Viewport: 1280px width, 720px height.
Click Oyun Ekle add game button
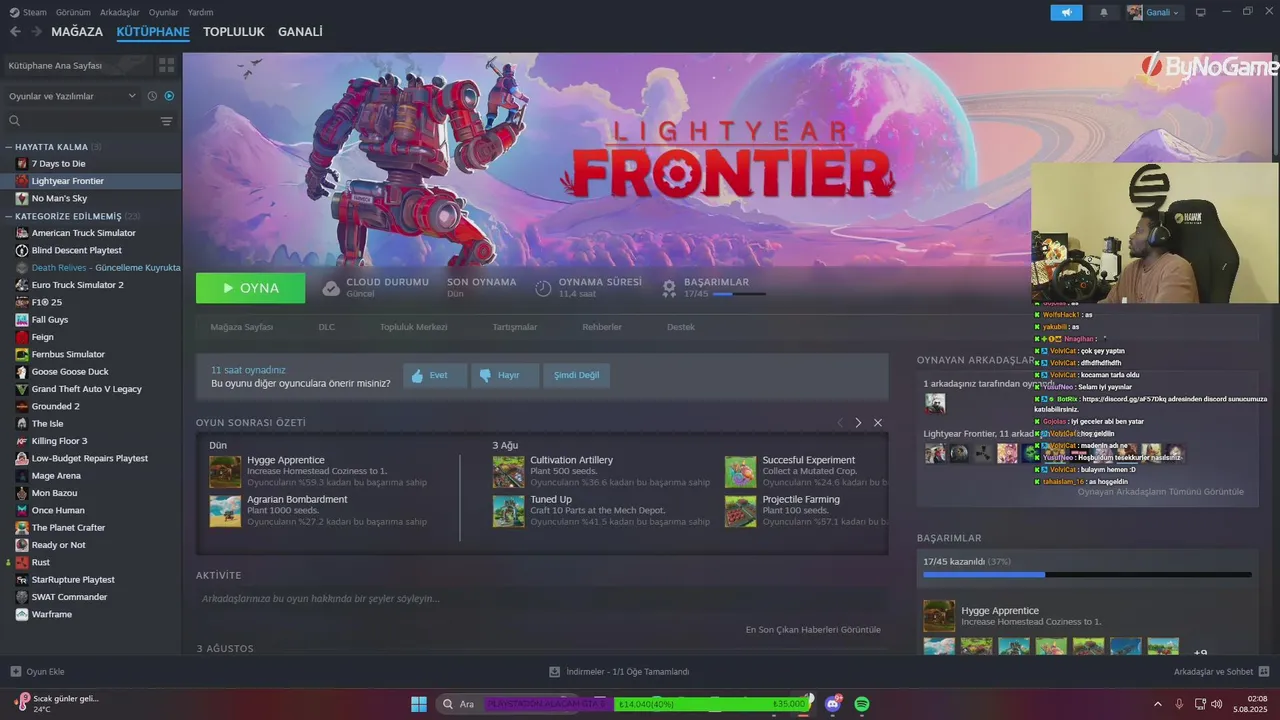(38, 672)
